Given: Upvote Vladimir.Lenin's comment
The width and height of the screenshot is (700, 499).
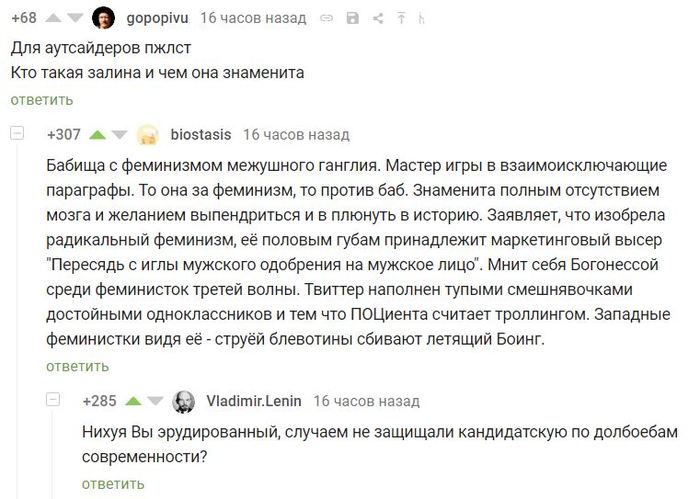Looking at the screenshot, I should (133, 402).
